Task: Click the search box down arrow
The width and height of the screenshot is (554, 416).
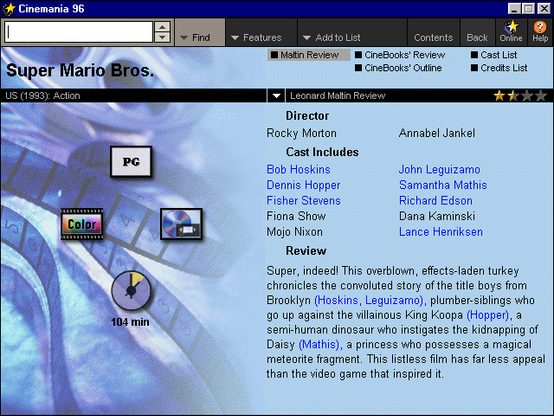Action: point(162,37)
